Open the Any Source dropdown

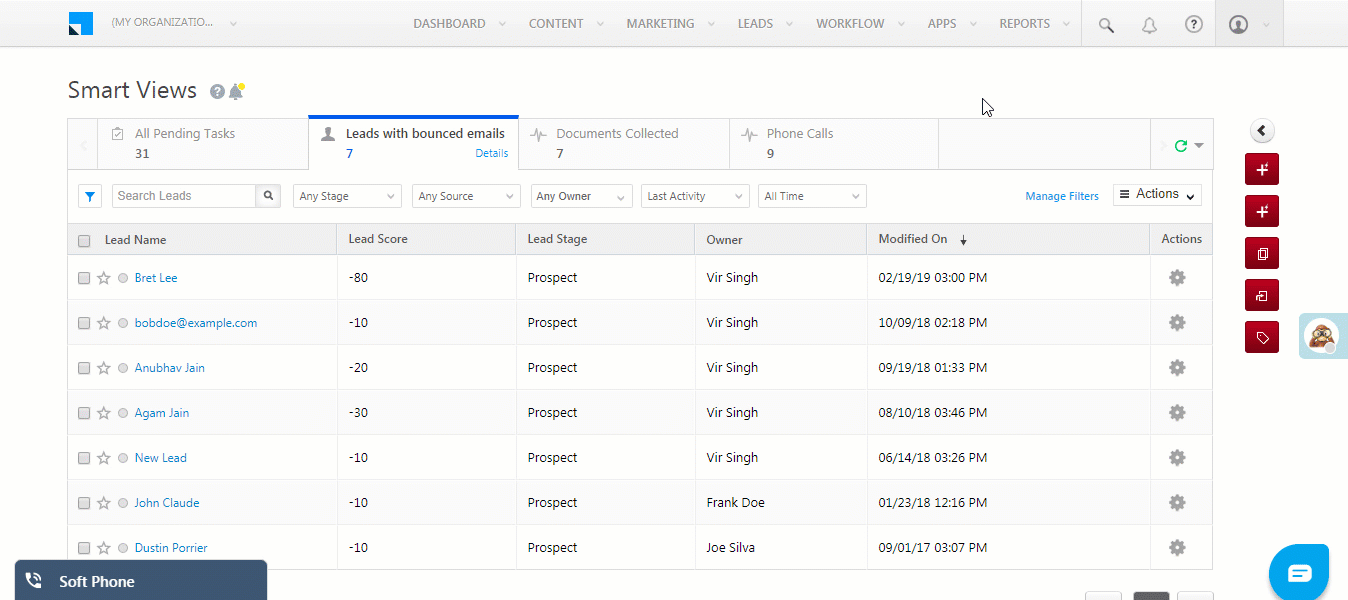[x=466, y=196]
